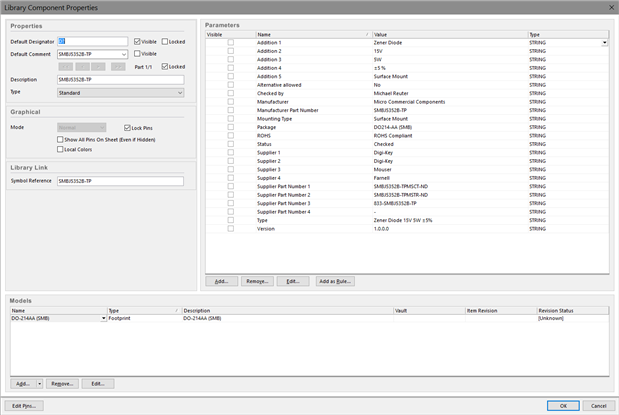Uncheck the Lock Pins option
Image resolution: width=619 pixels, height=415 pixels.
(x=125, y=128)
